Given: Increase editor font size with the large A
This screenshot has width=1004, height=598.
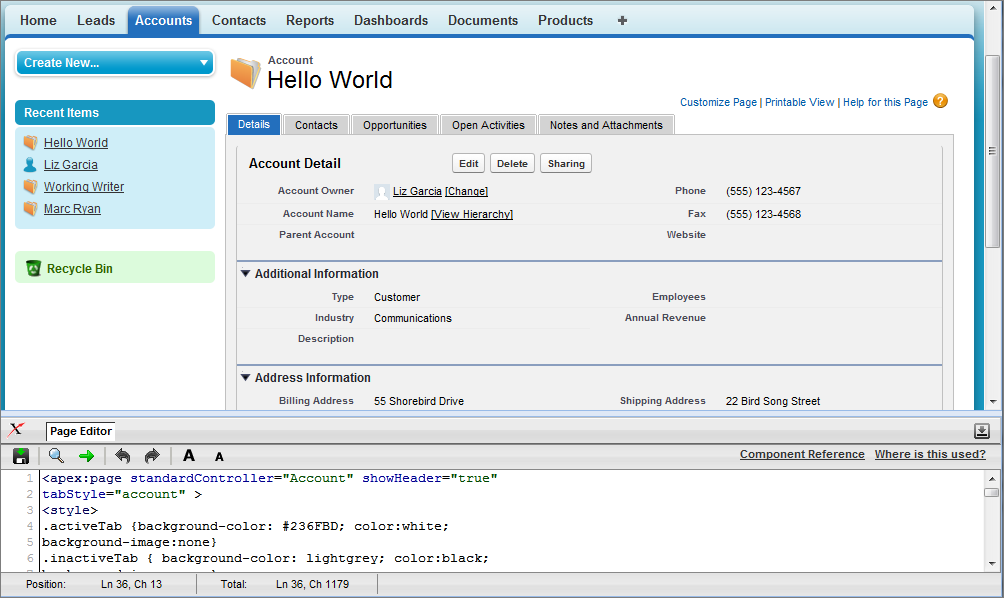Looking at the screenshot, I should point(189,455).
